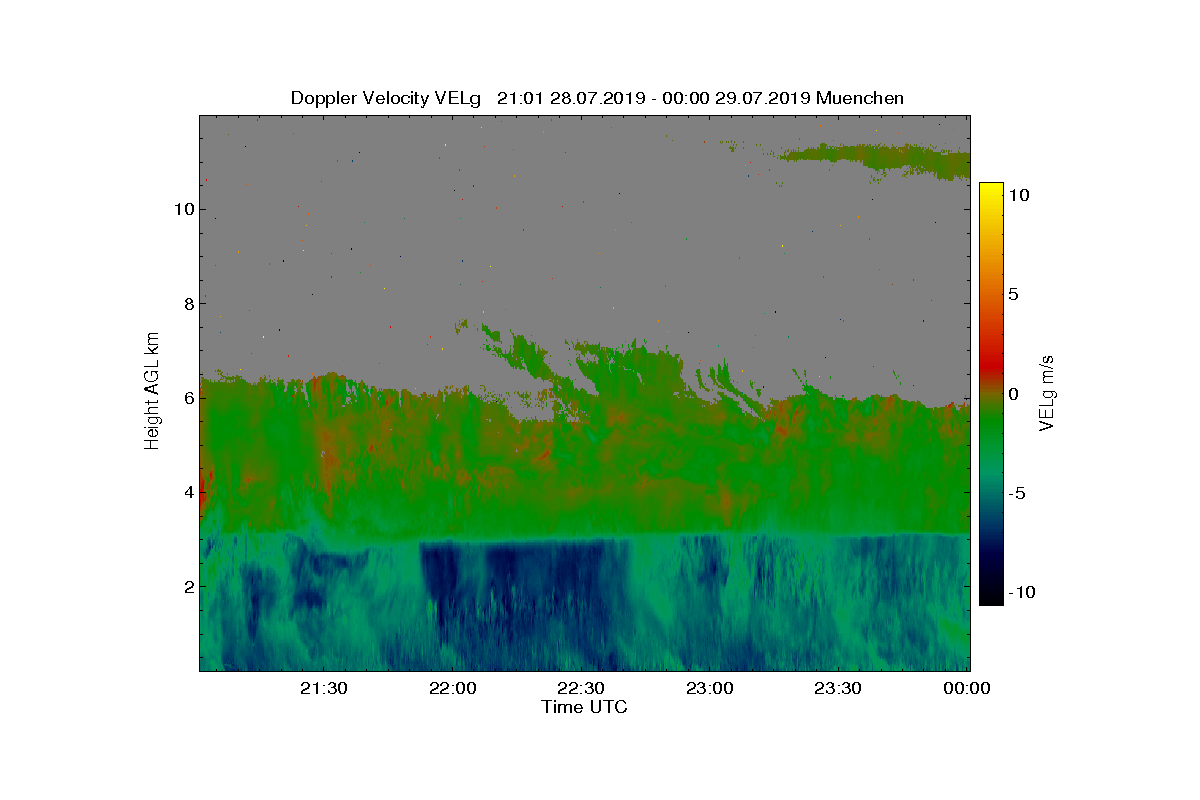
Task: Click the plot title 'Doppler Velocity VELg'
Action: point(386,98)
